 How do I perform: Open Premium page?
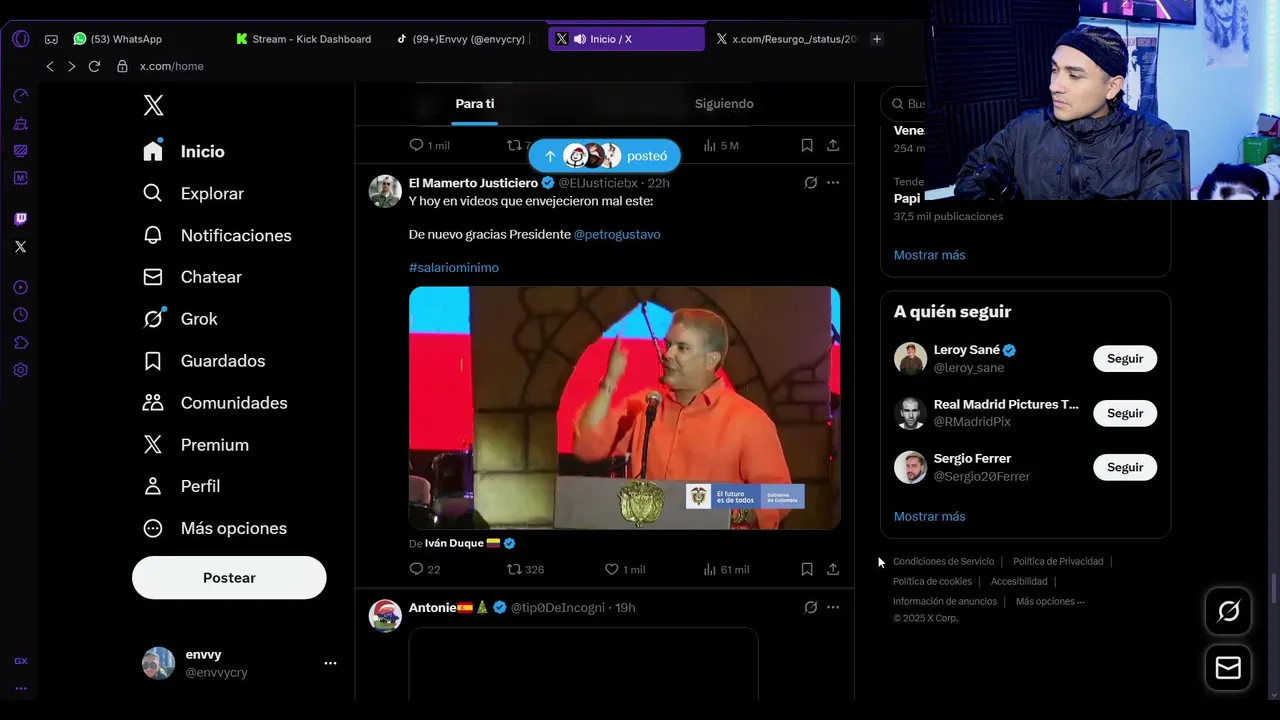(x=195, y=445)
